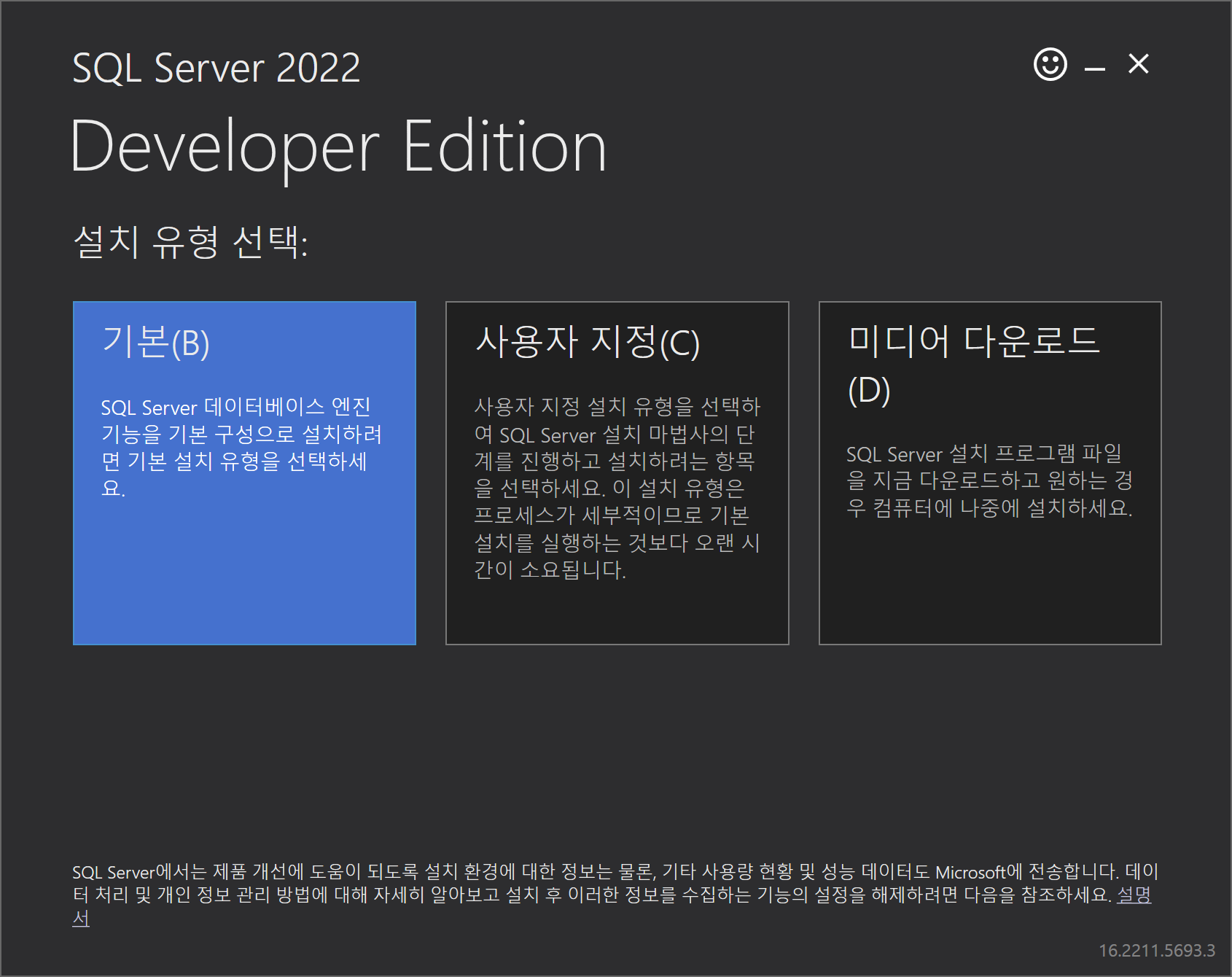Choose 사용자 지정(C) custom installation

617,473
